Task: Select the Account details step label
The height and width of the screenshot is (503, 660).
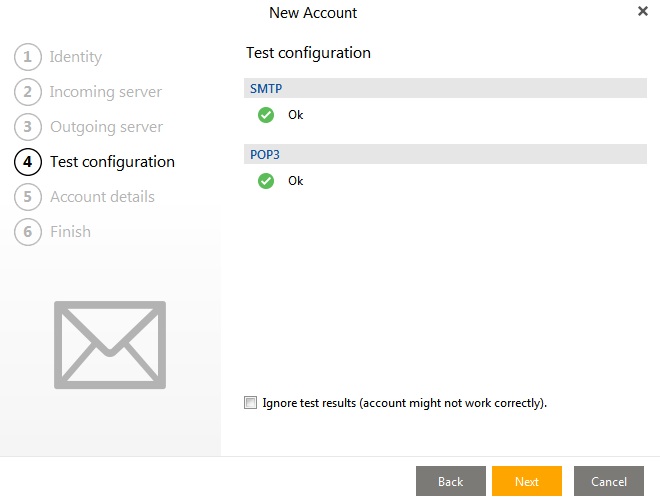Action: click(x=102, y=197)
